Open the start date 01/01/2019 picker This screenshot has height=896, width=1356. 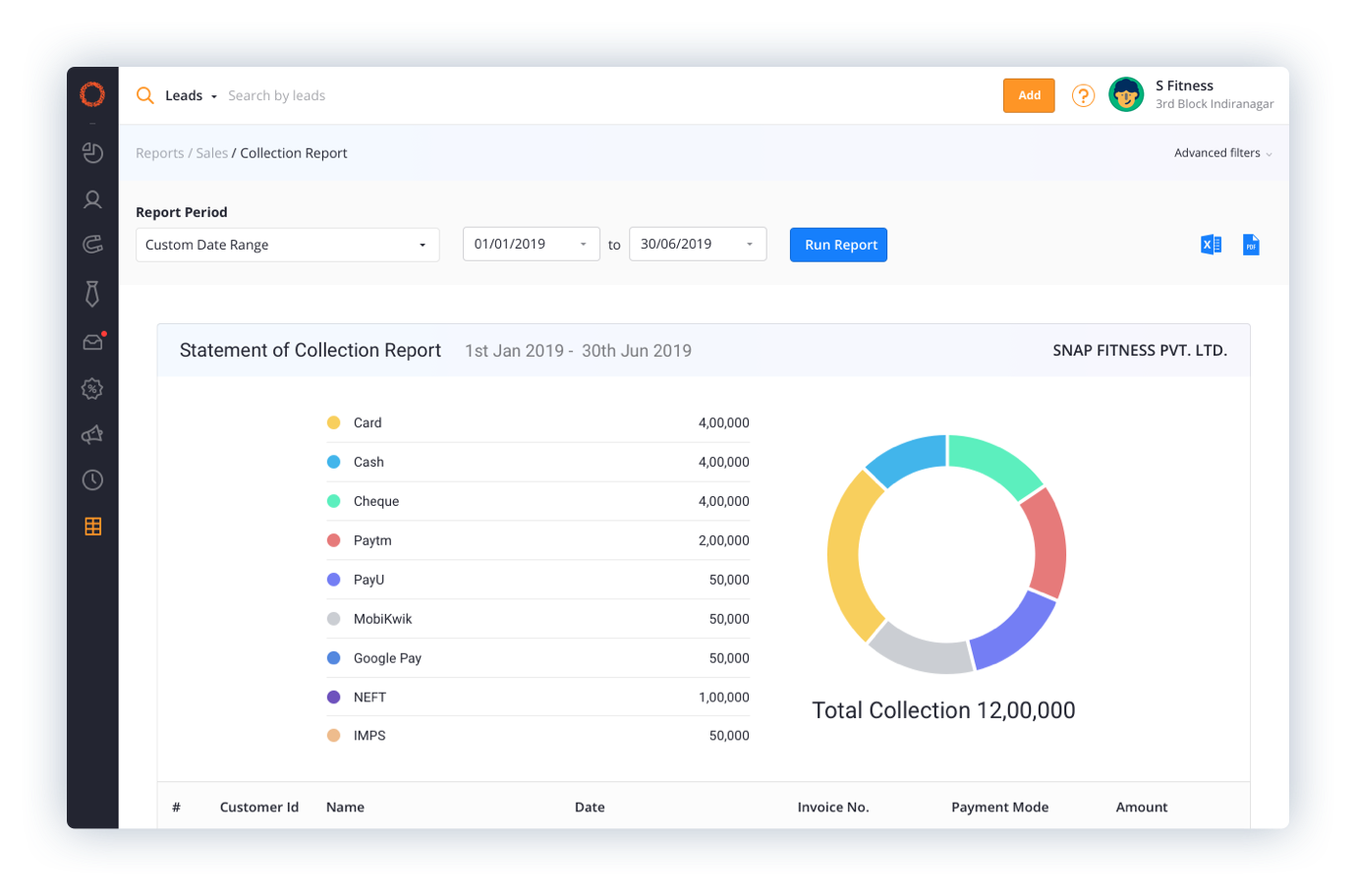pos(531,245)
